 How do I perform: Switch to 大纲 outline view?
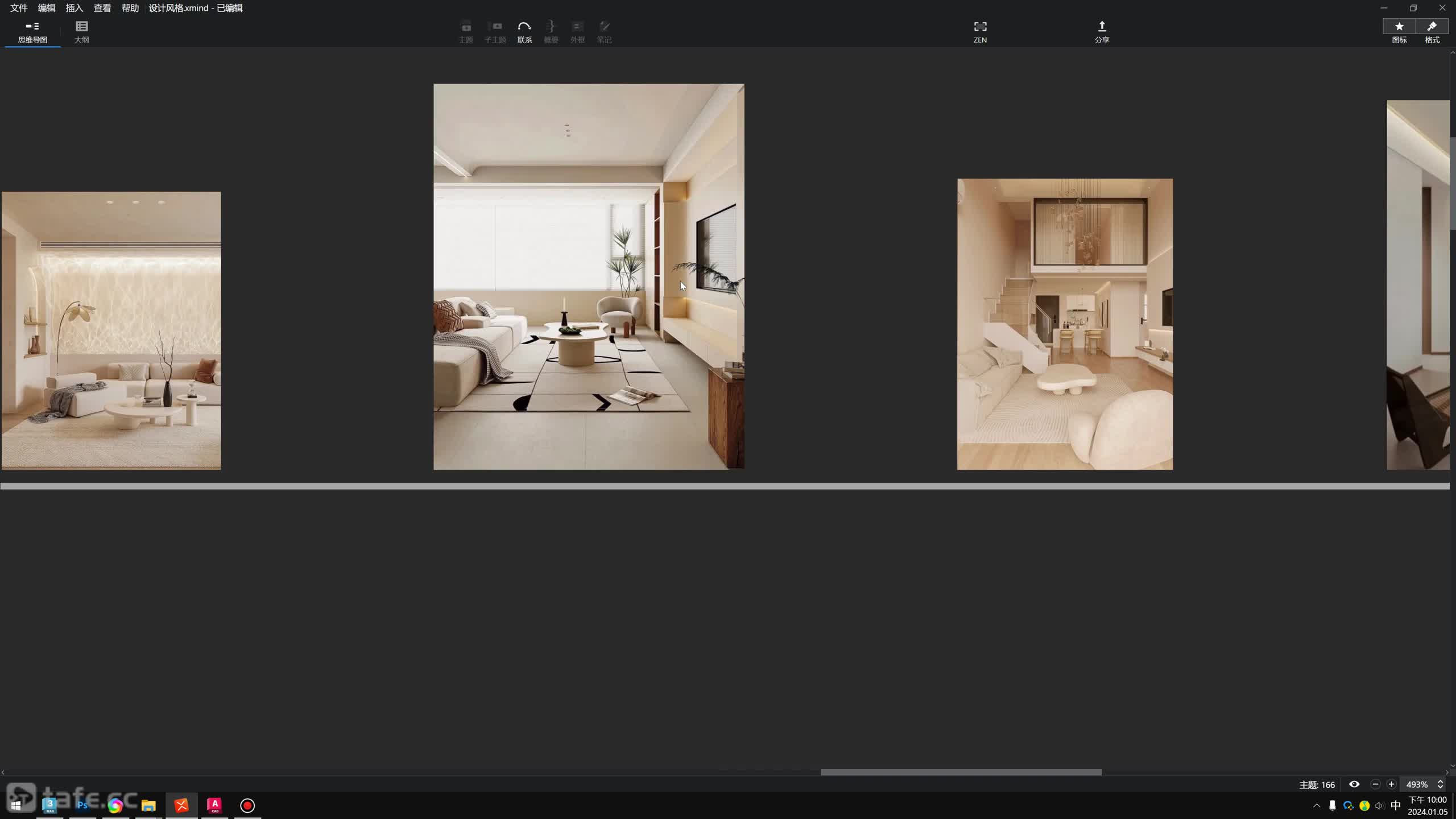82,32
